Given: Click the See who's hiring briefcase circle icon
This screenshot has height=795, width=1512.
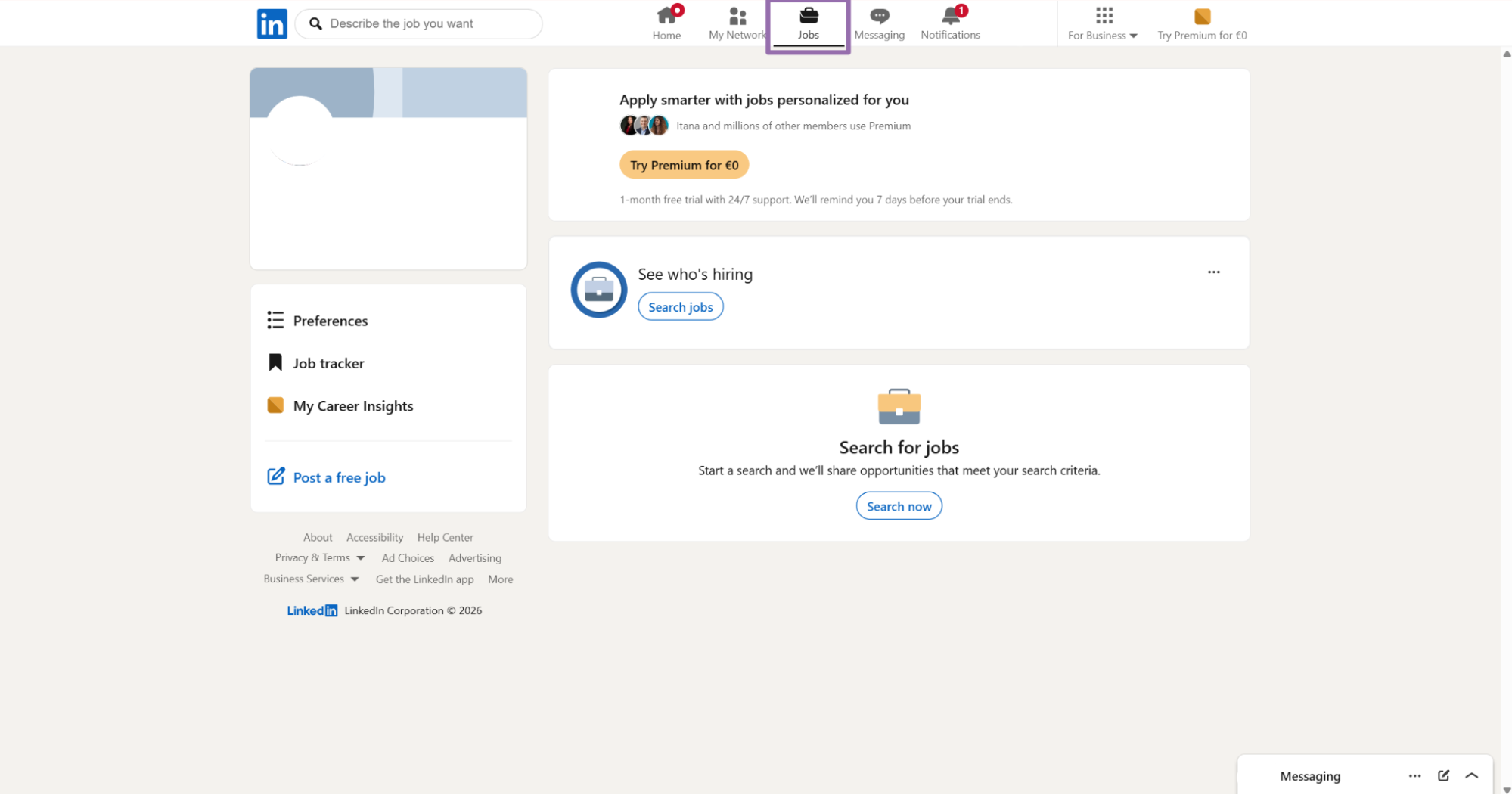Looking at the screenshot, I should (598, 290).
